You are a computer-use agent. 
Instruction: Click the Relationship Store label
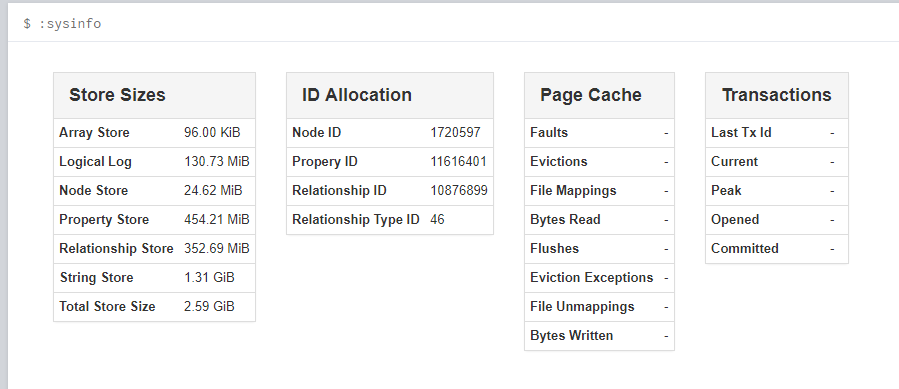[116, 248]
